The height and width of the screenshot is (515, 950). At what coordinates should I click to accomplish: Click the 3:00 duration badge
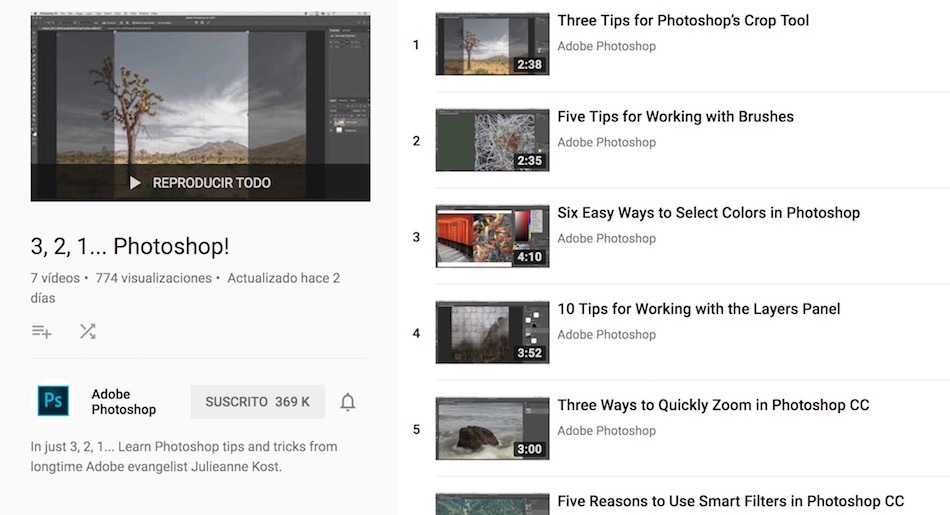tap(529, 449)
